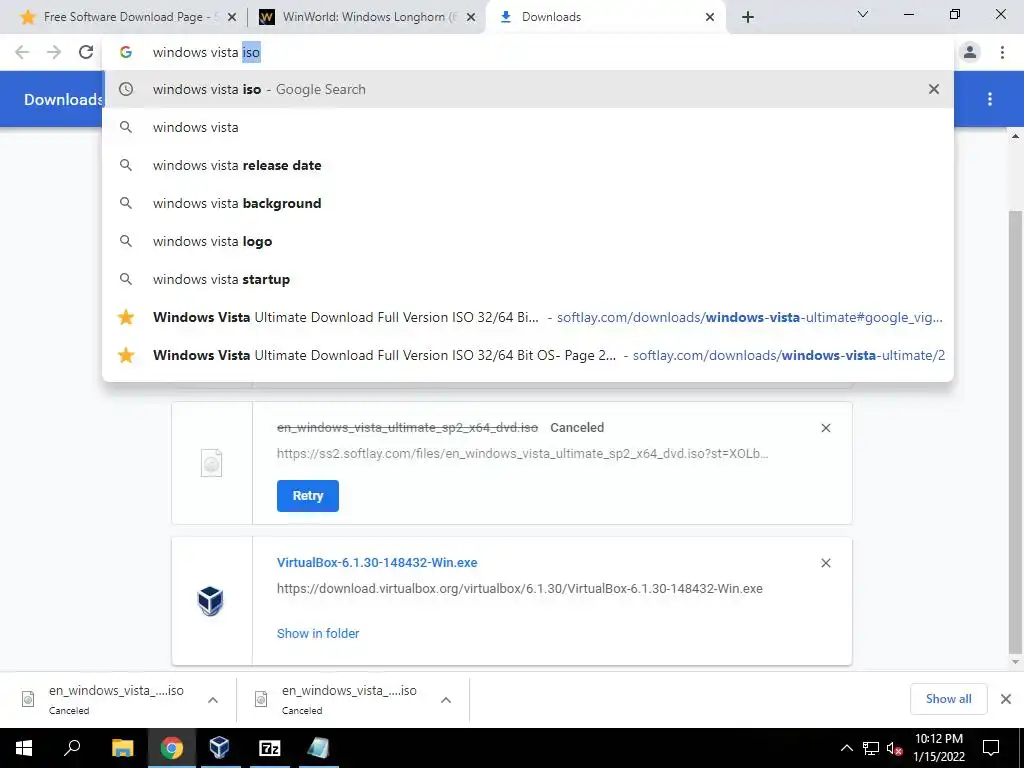
Task: Retry the canceled Vista ISO download
Action: 308,496
